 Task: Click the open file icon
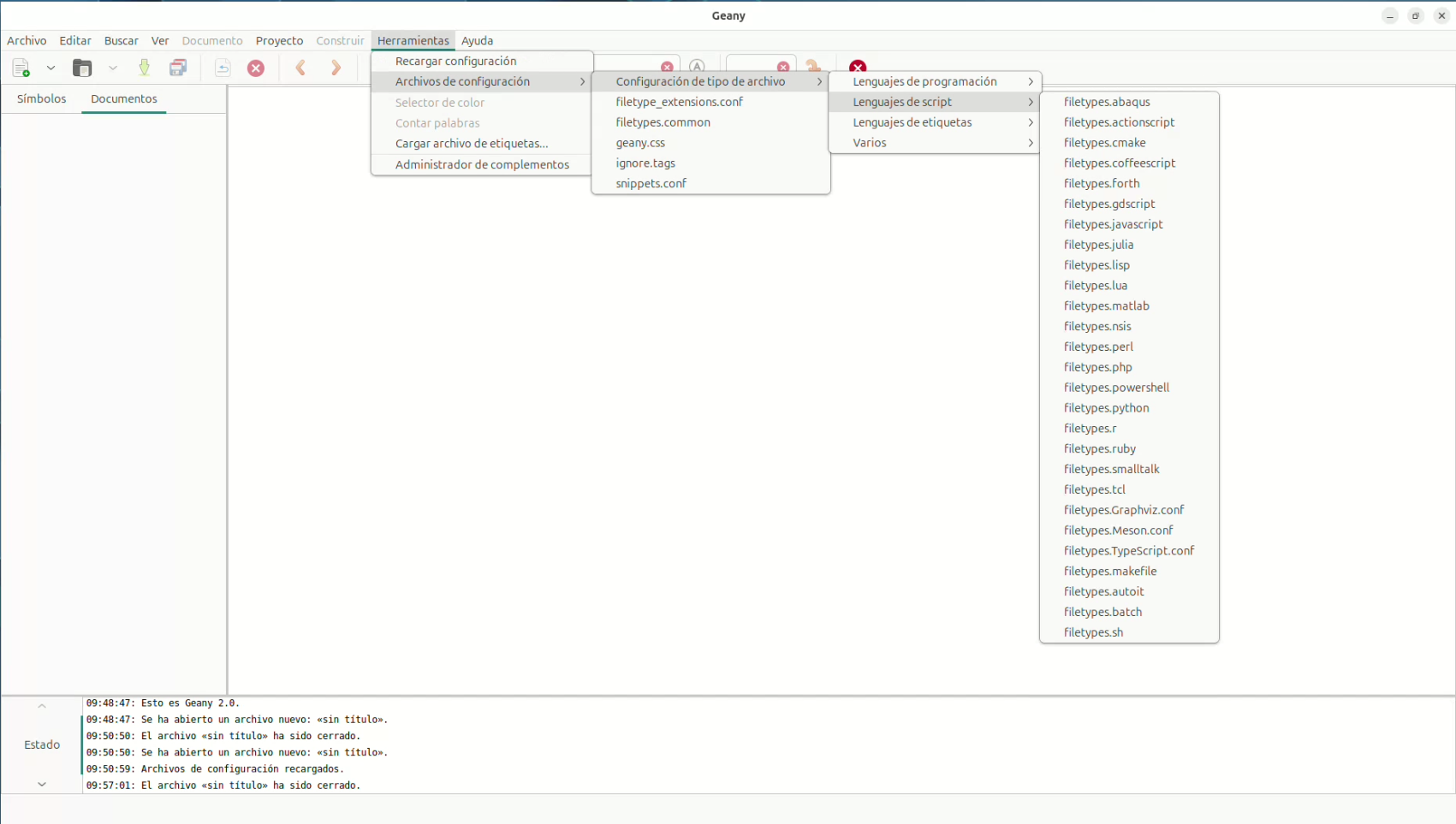82,68
